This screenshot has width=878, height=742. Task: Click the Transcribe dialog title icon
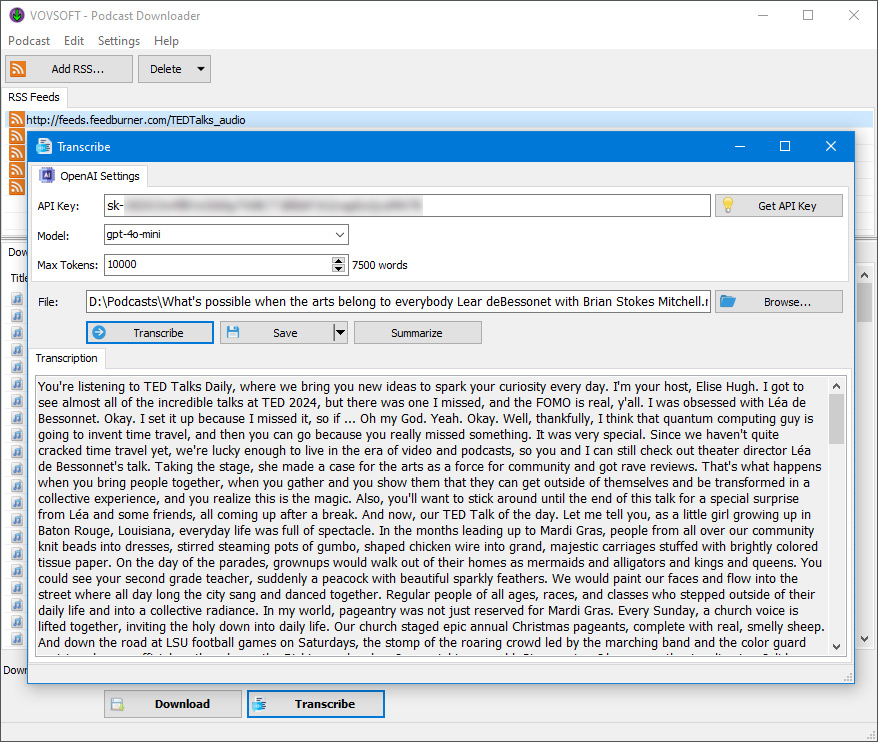pos(44,147)
